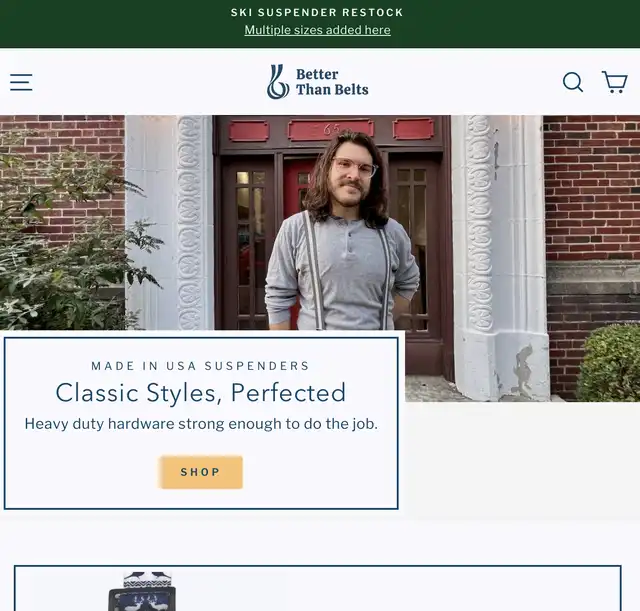Click the 'SKI SUSPENDER RESTOCK' announcement text
The image size is (640, 611).
coord(317,13)
